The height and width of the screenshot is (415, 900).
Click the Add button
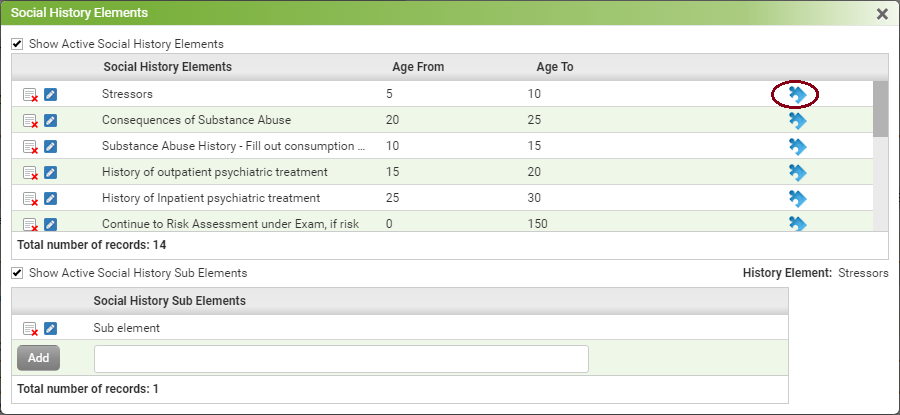click(x=38, y=358)
